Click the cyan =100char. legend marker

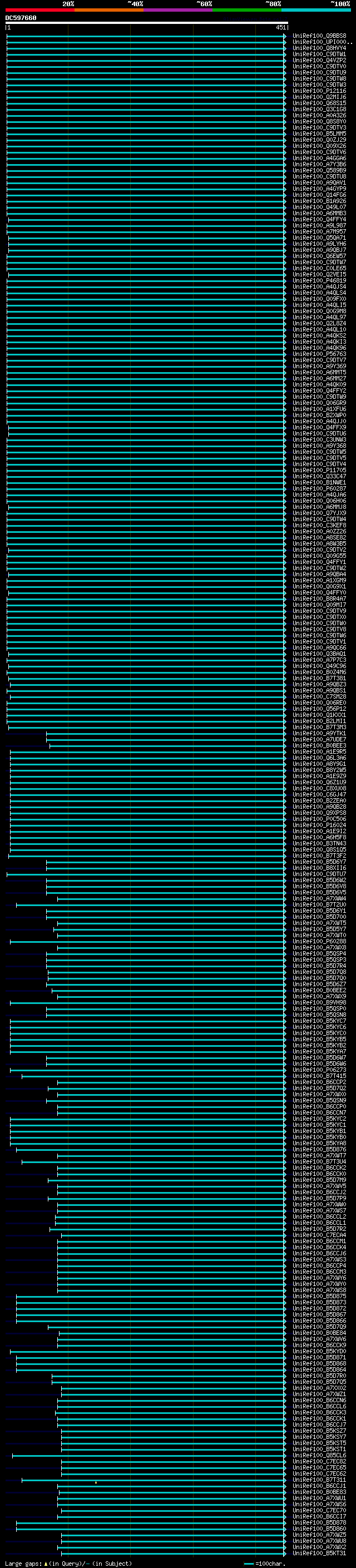tap(249, 1563)
